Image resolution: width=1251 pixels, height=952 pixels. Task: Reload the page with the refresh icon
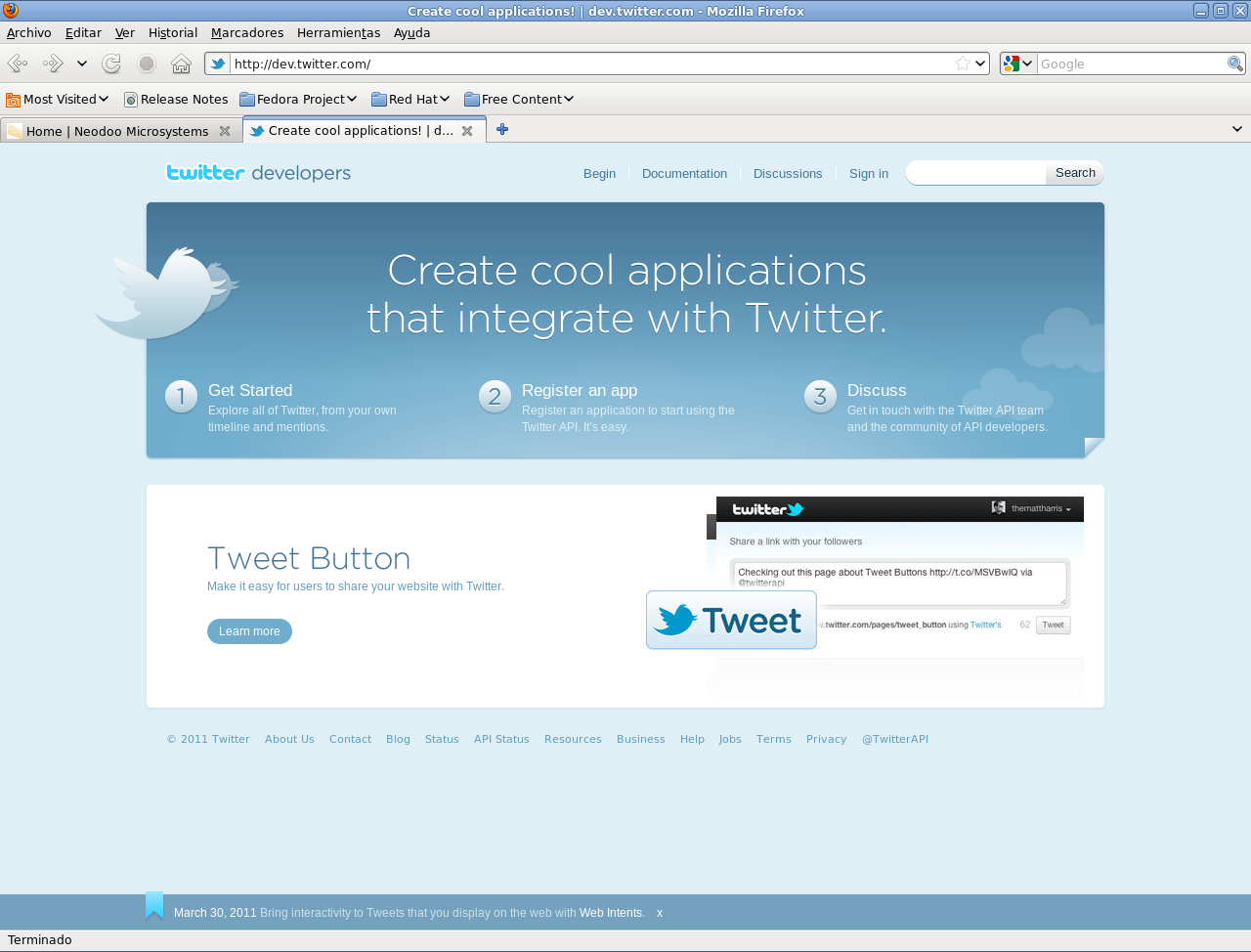111,64
